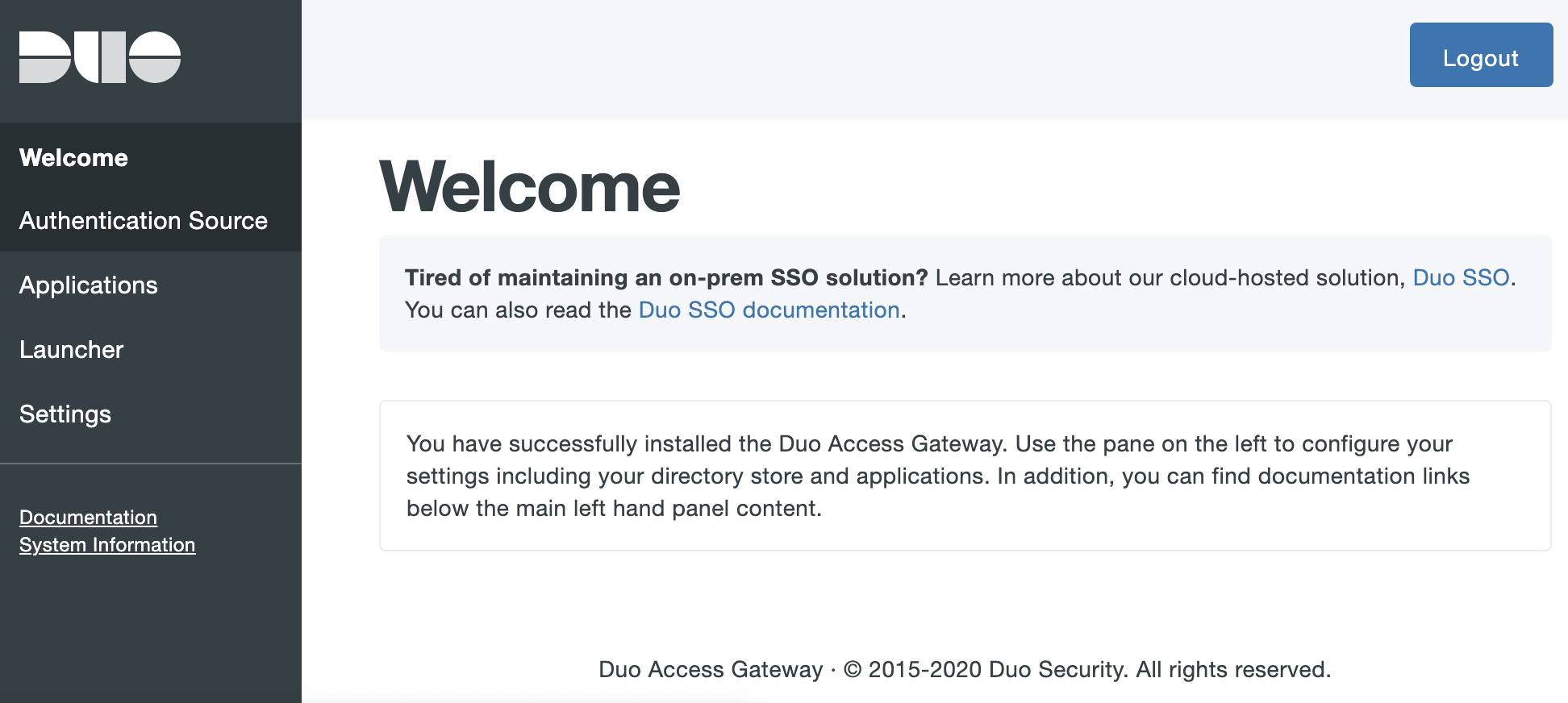
Task: Manage applications from the left pane
Action: 89,285
